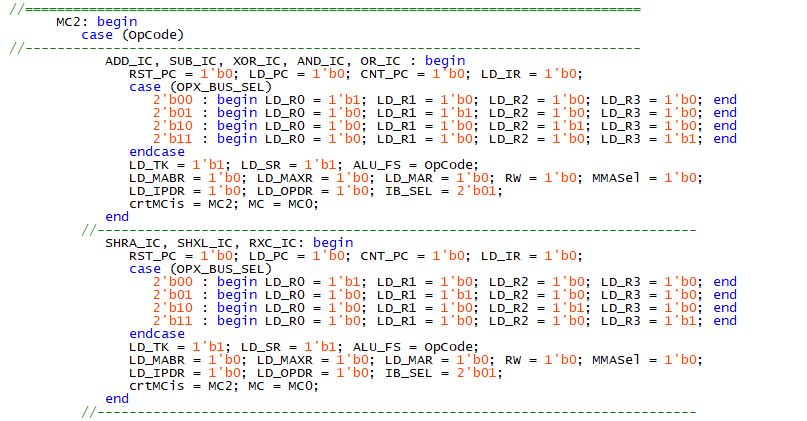Click the RXC_IC opcode name

pyautogui.click(x=273, y=243)
